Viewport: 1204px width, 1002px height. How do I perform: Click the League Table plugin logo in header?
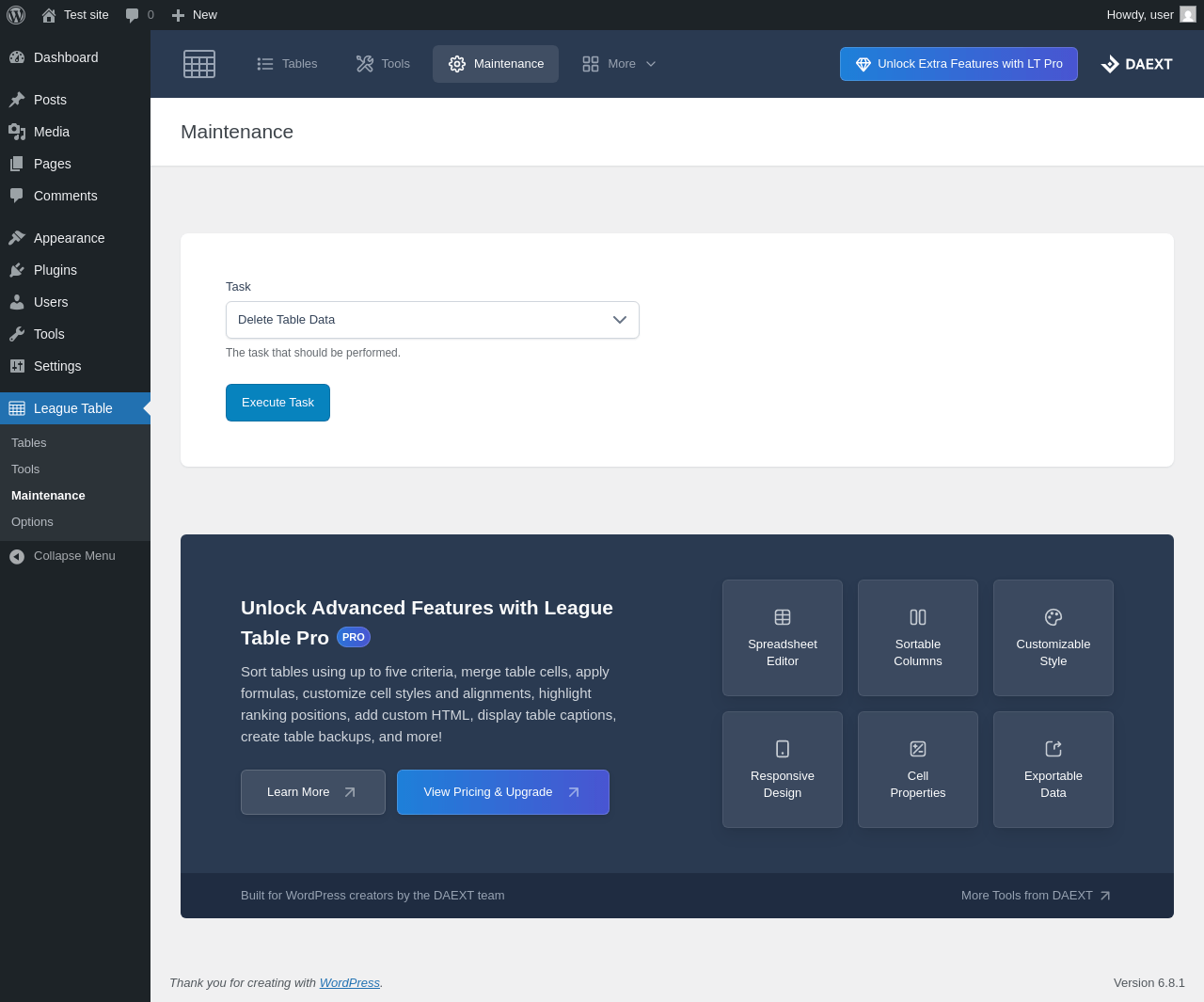point(199,64)
